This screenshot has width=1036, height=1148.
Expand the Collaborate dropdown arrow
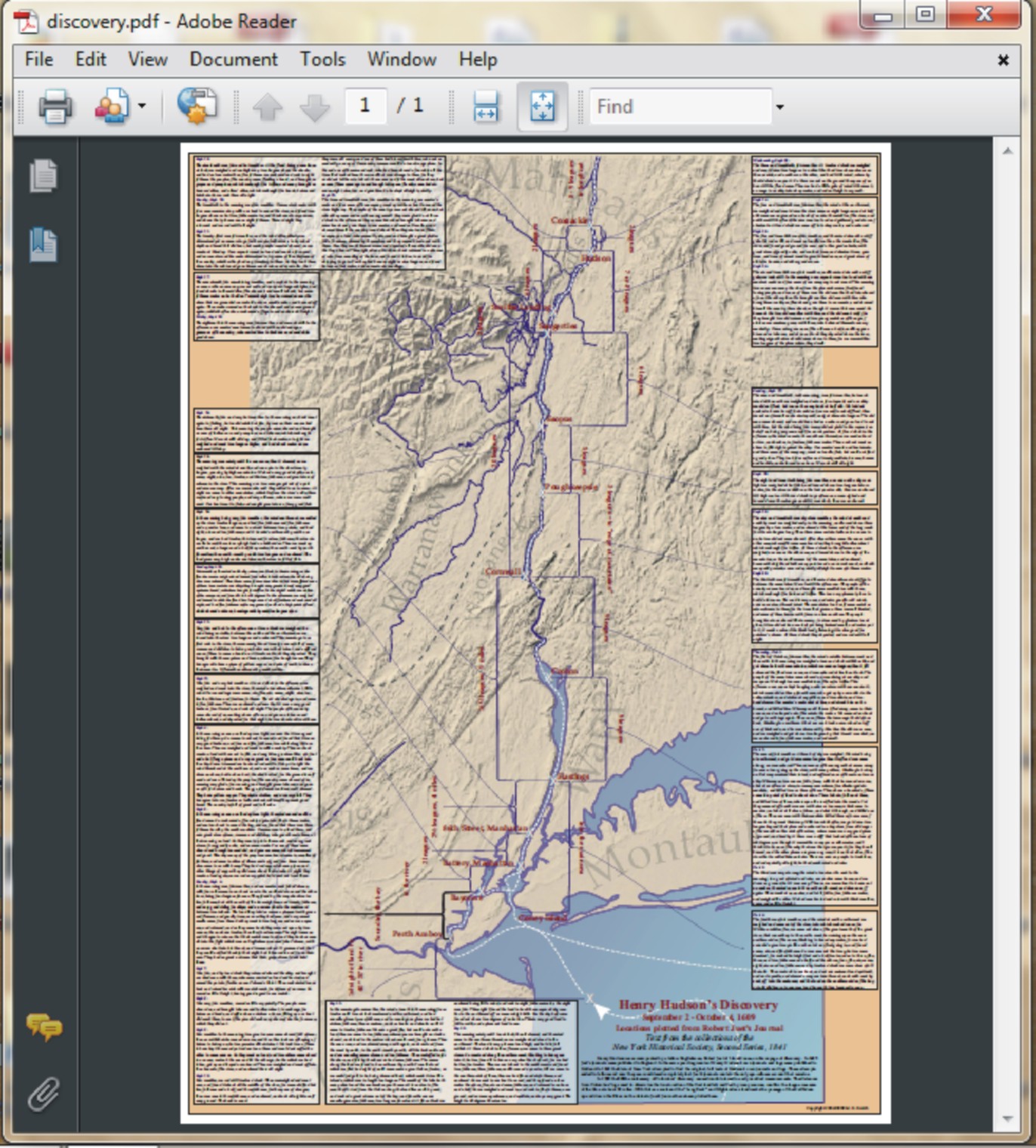pyautogui.click(x=142, y=106)
